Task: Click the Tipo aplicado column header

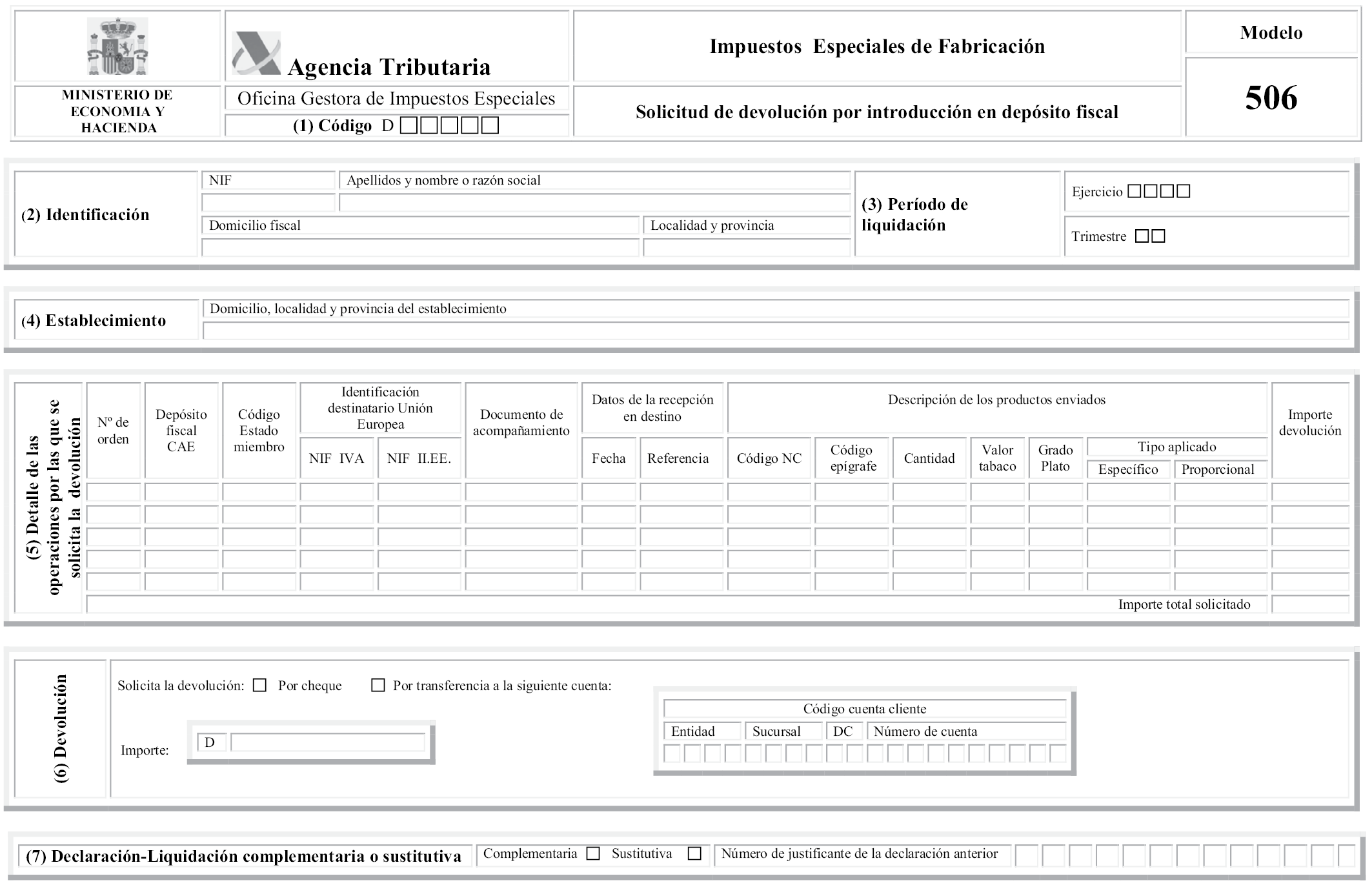Action: pos(1176,447)
